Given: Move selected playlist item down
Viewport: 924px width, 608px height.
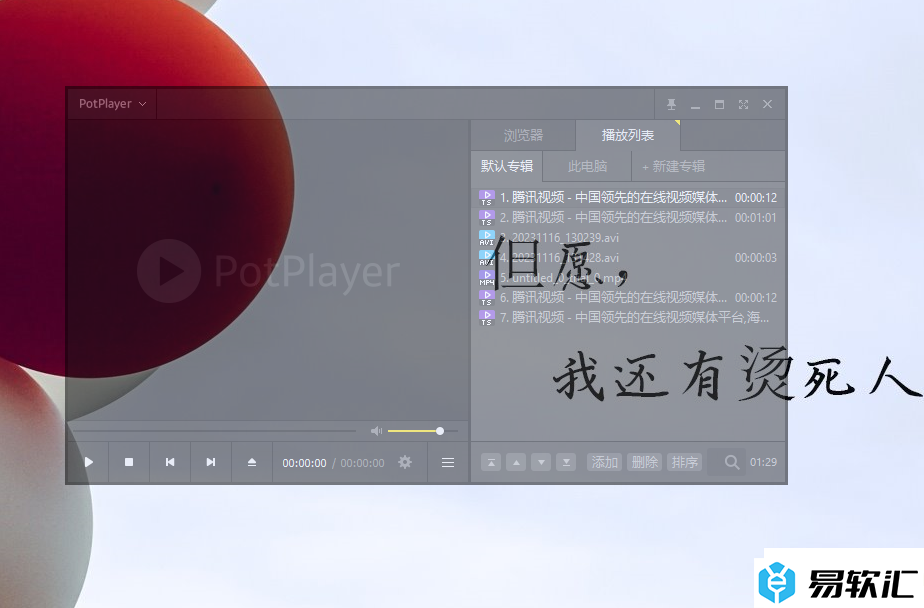Looking at the screenshot, I should [x=541, y=462].
